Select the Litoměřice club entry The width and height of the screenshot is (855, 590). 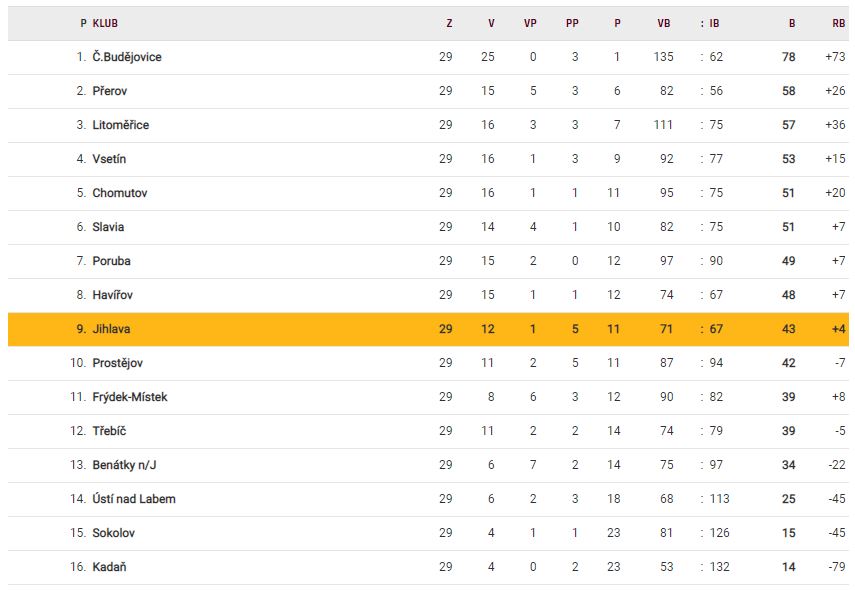[x=121, y=125]
